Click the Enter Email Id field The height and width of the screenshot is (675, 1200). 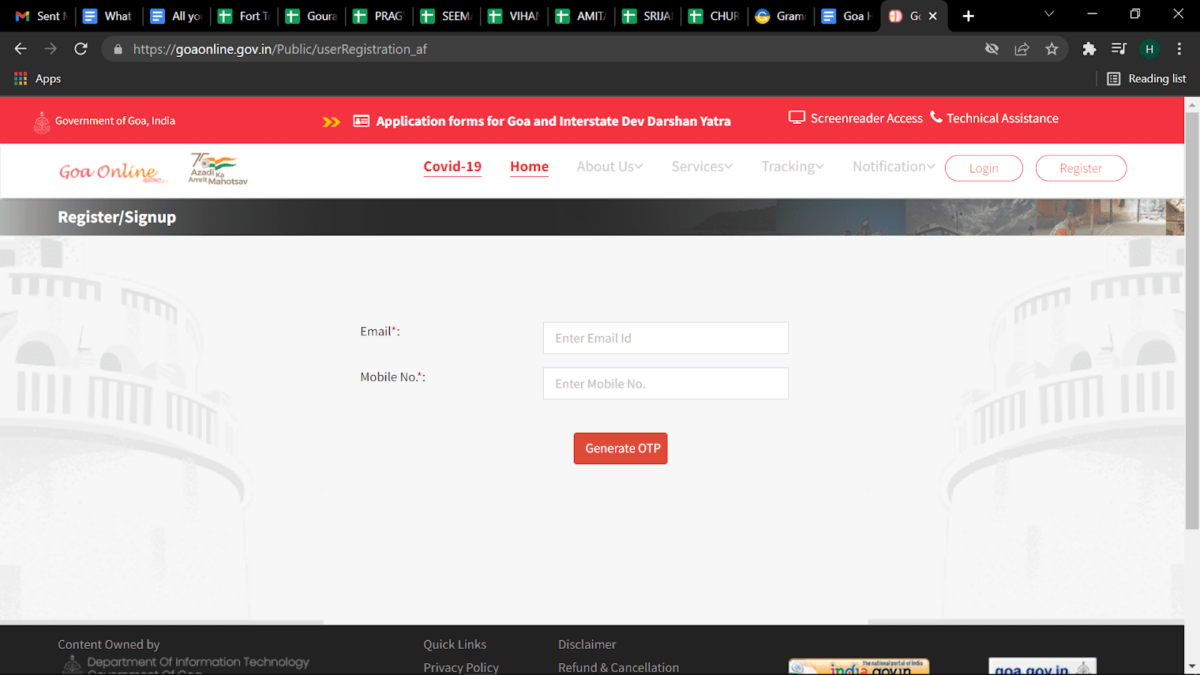(665, 338)
